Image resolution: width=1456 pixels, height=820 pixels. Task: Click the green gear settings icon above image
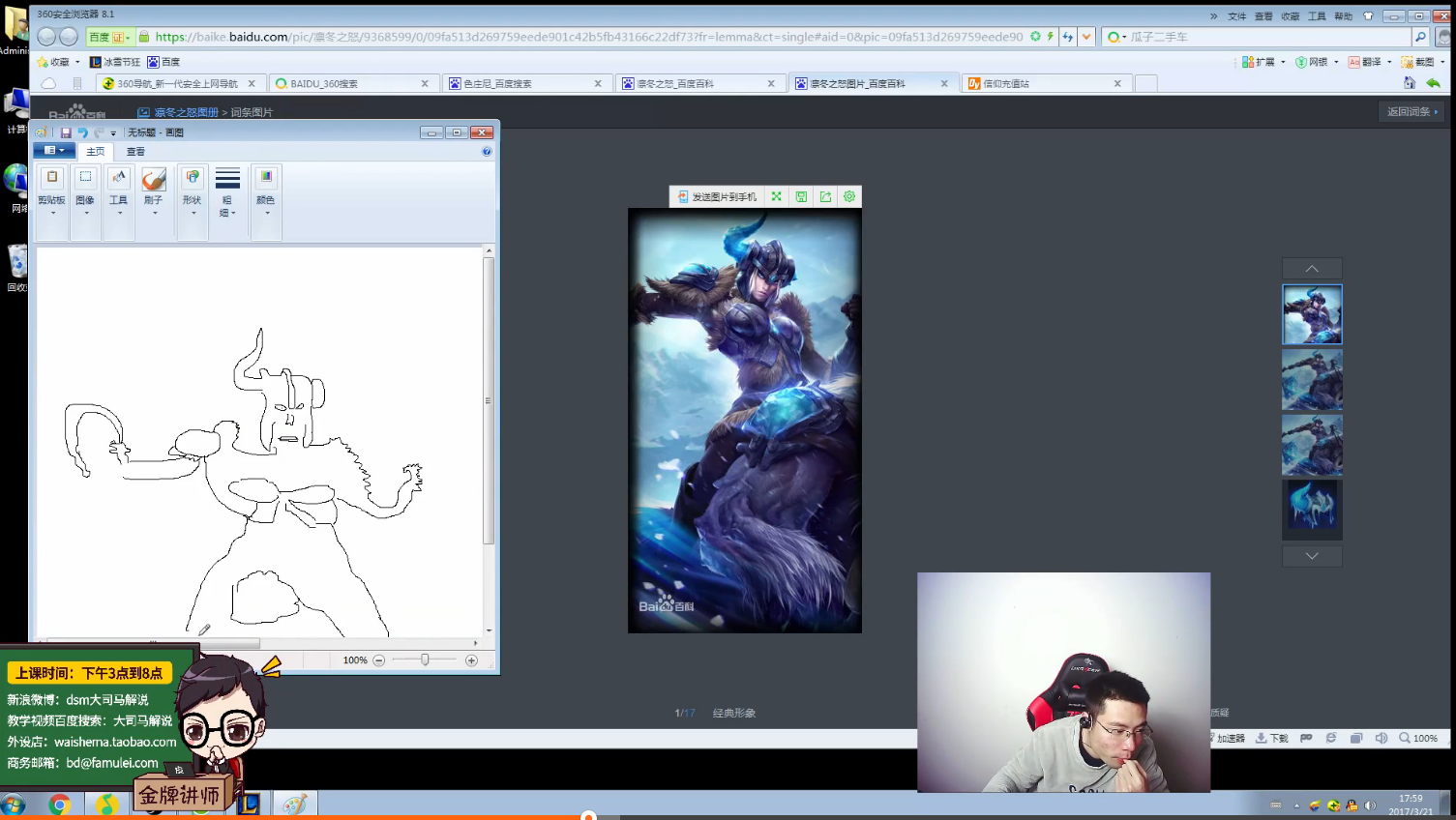[x=849, y=196]
